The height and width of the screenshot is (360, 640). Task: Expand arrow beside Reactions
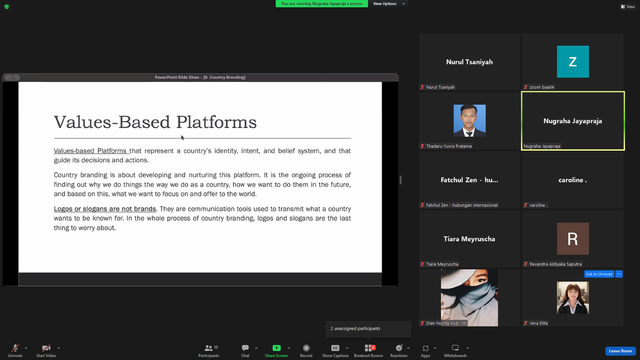408,348
